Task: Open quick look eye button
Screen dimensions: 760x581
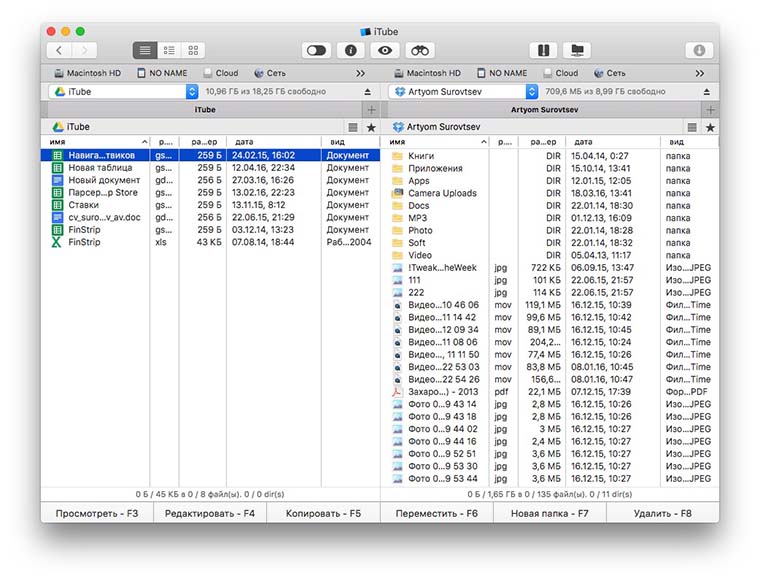Action: [x=385, y=50]
